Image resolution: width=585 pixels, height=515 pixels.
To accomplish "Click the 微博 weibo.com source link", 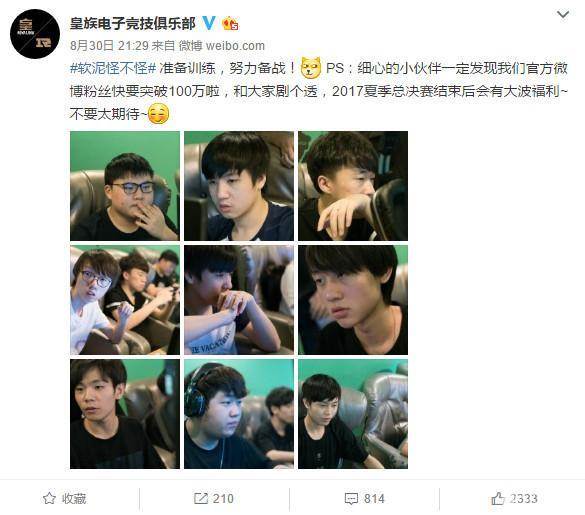I will (222, 46).
